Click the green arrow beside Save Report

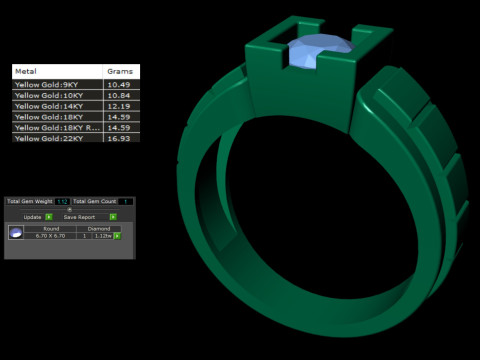[113, 217]
